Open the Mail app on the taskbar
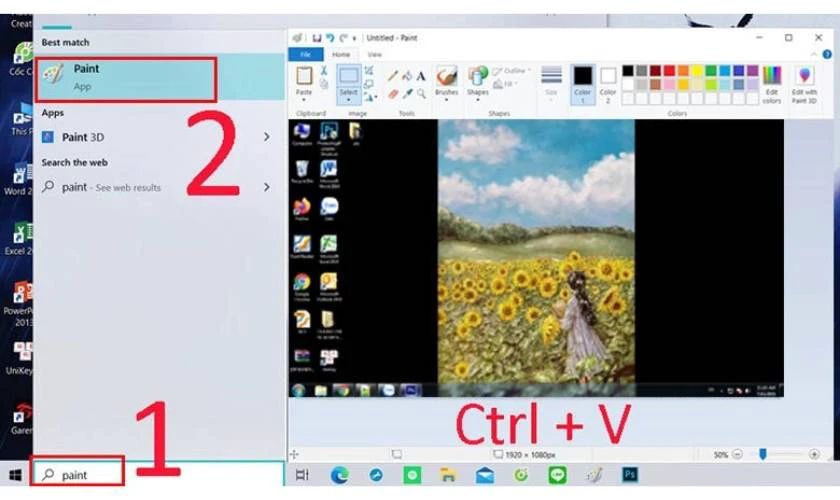This screenshot has height=500, width=840. coord(485,475)
